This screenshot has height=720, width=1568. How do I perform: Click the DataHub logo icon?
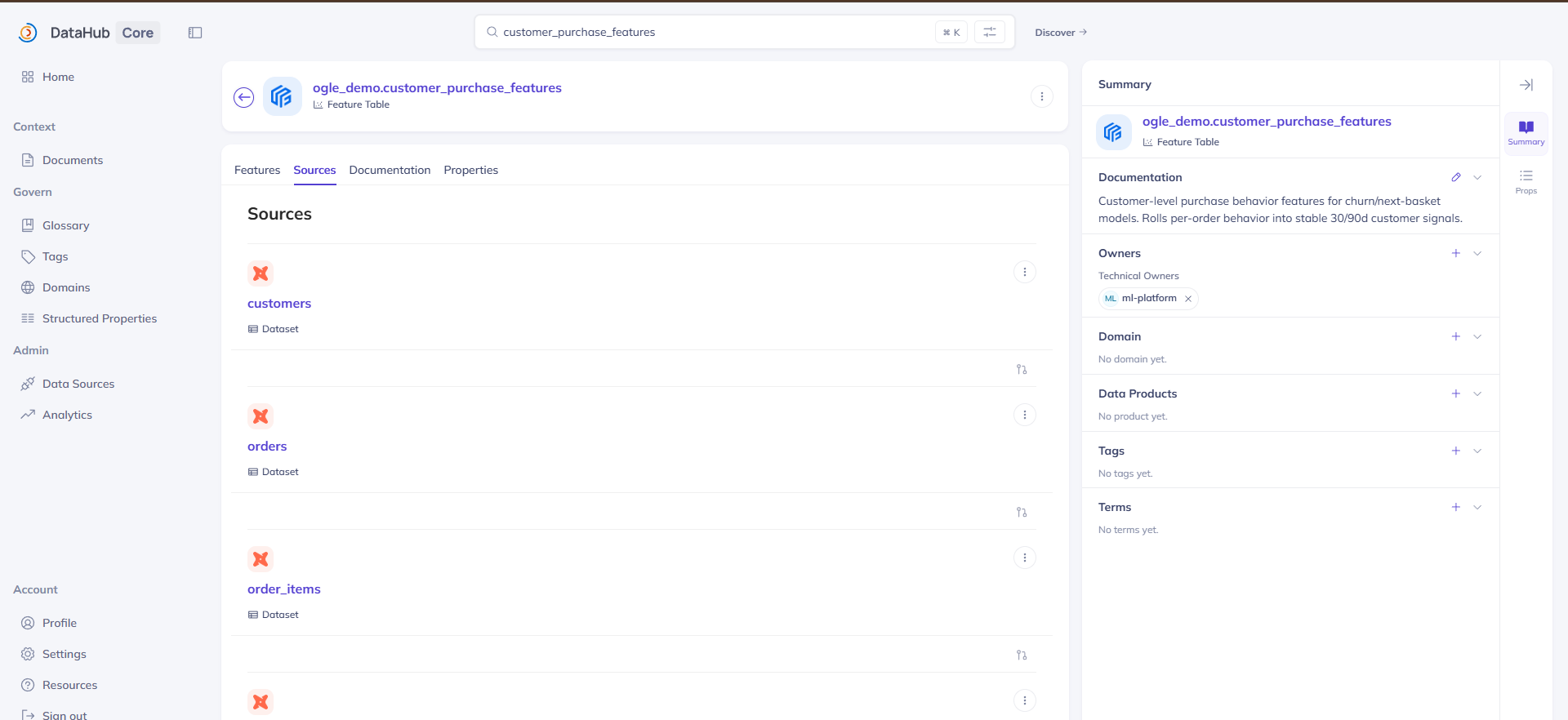point(28,33)
